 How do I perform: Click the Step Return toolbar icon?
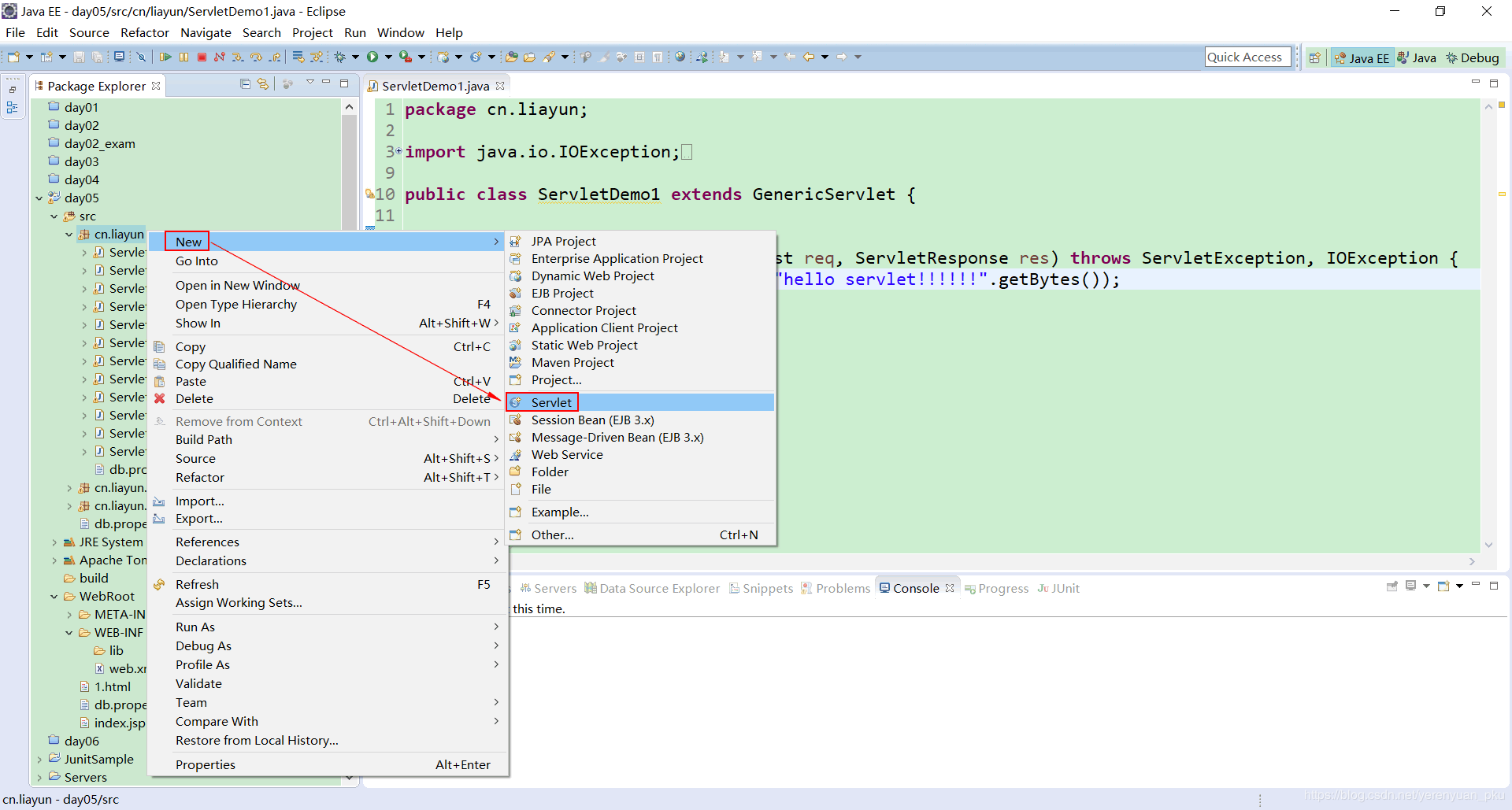275,57
